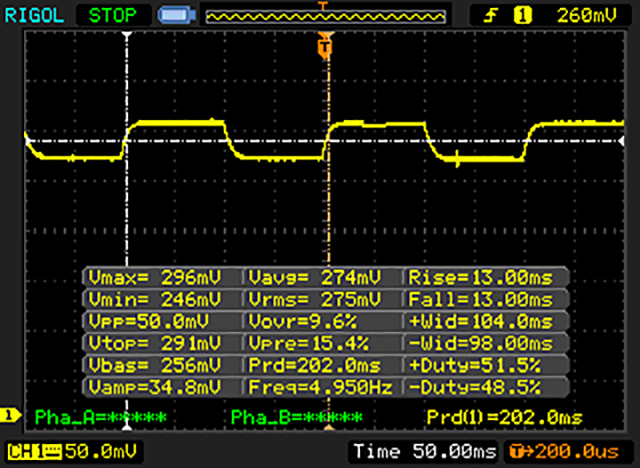Image resolution: width=640 pixels, height=468 pixels.
Task: Click the Fall=13.00ms measurement
Action: (481, 300)
